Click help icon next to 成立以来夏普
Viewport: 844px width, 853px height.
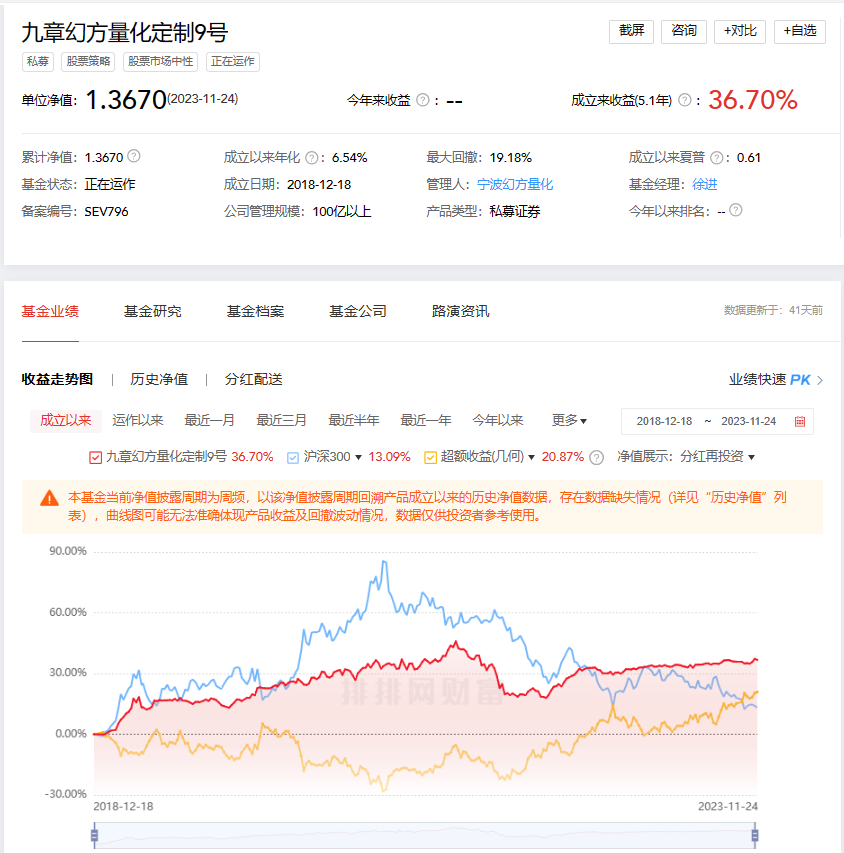click(x=717, y=158)
